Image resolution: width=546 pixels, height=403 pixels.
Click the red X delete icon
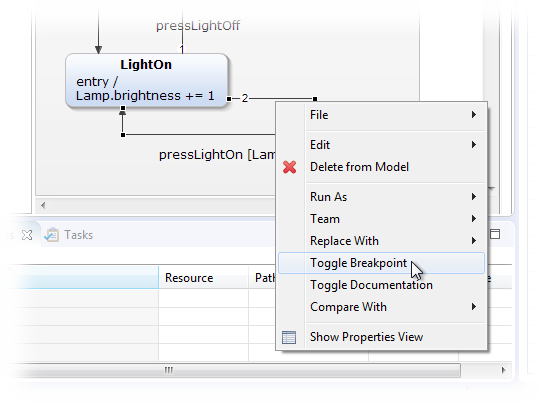289,167
